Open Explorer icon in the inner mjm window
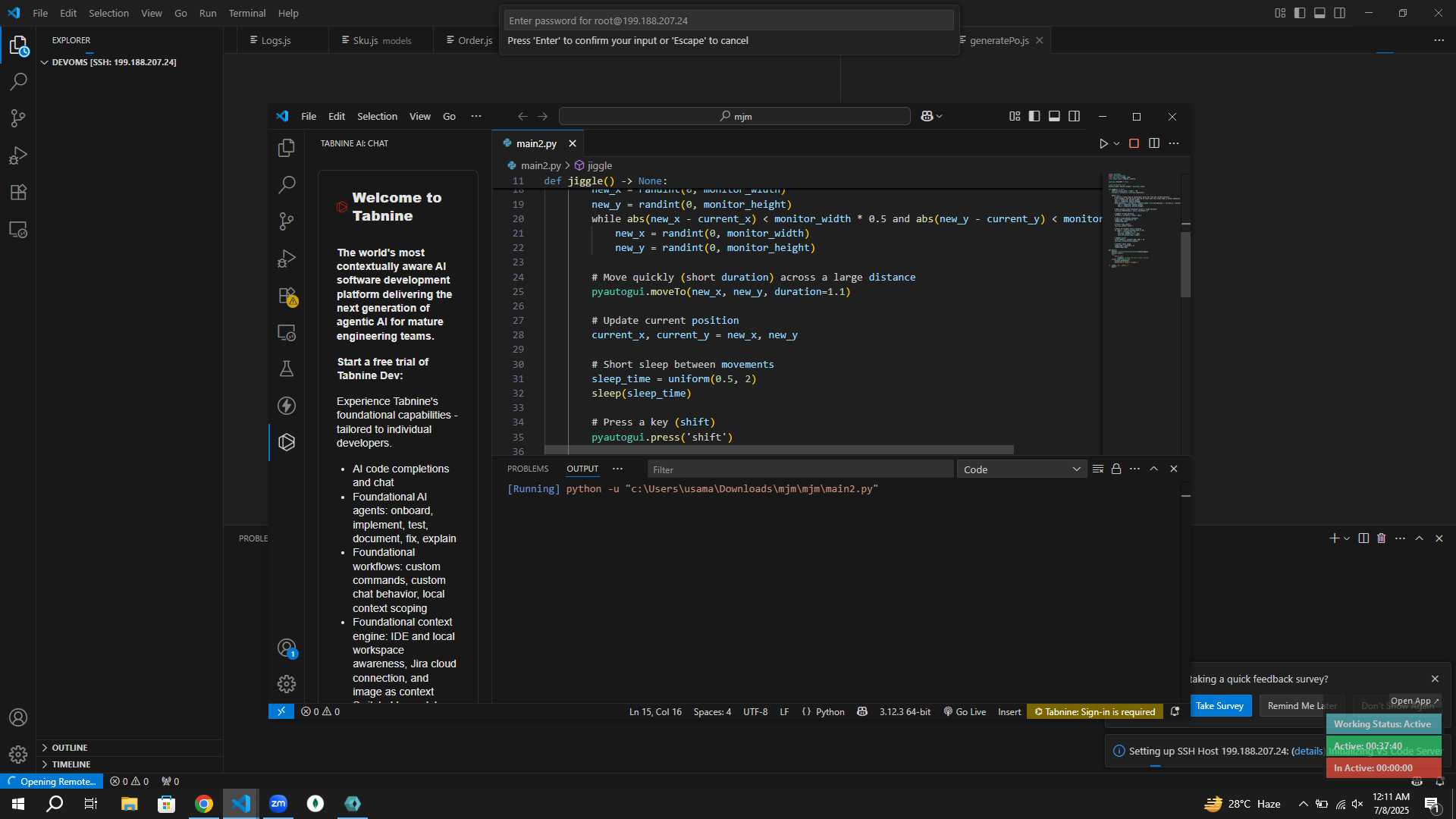Viewport: 1456px width, 819px height. tap(287, 148)
